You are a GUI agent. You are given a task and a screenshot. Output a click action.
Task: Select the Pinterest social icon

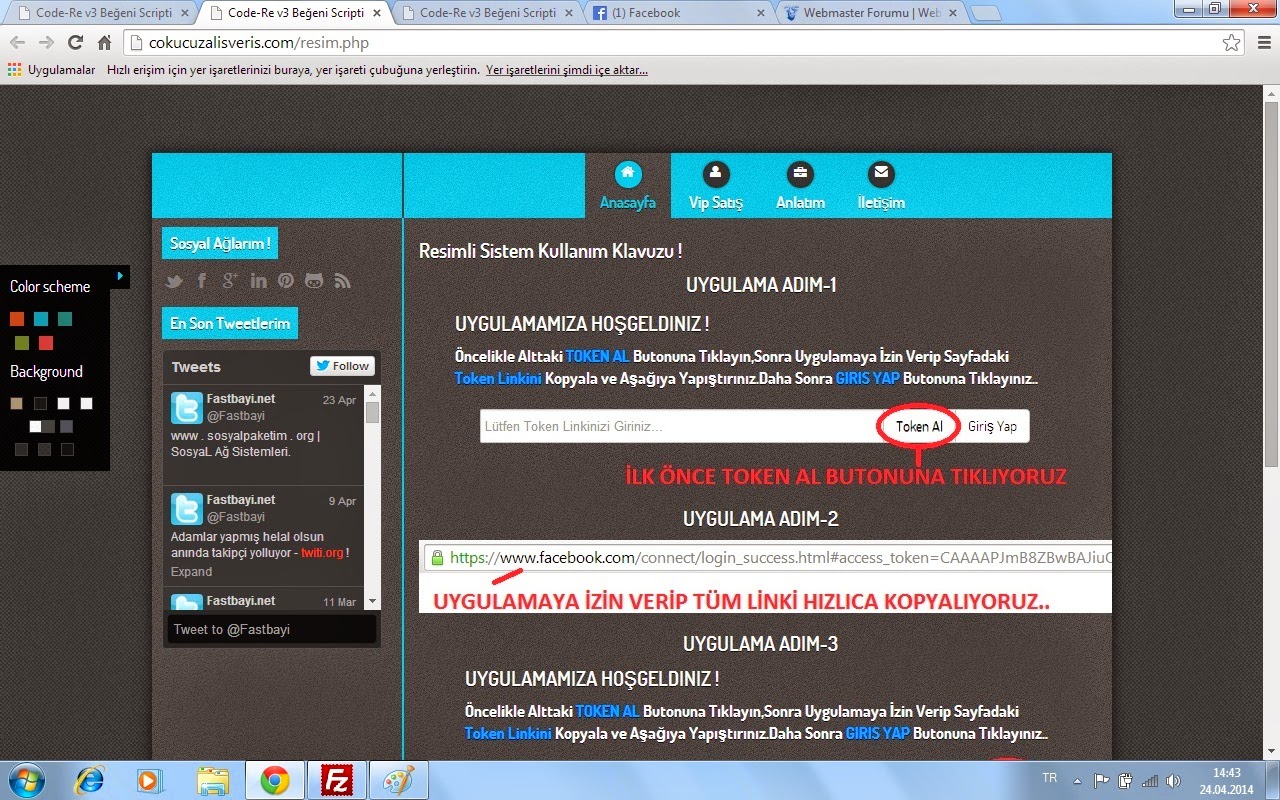(x=286, y=281)
